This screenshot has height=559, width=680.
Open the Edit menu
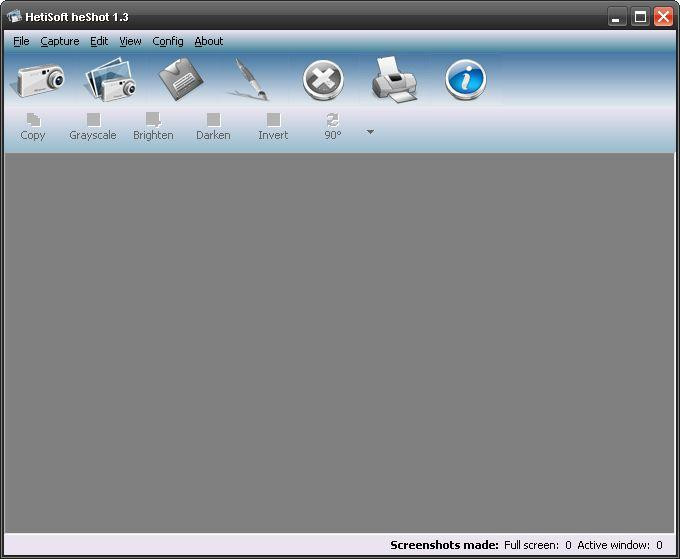99,41
